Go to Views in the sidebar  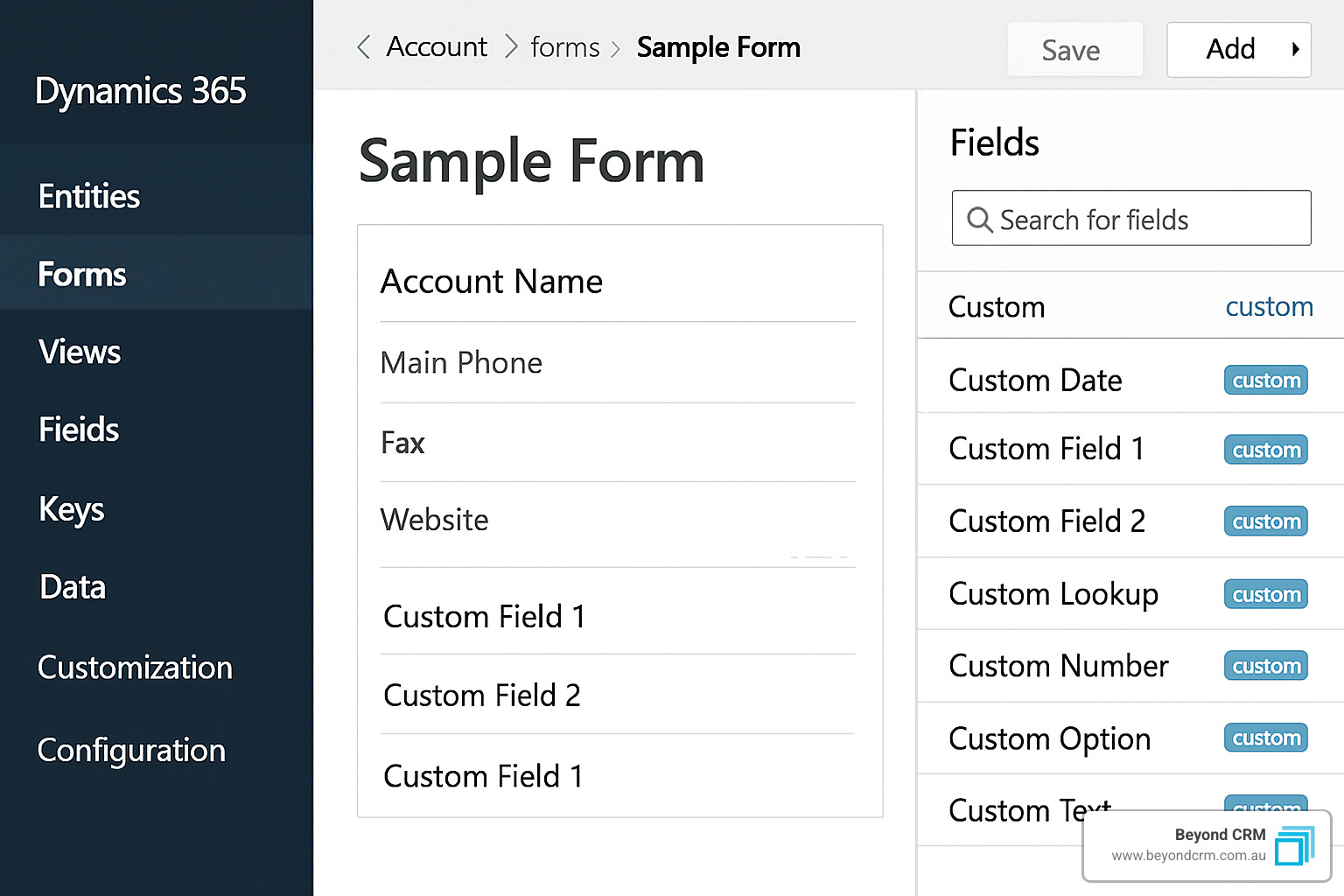tap(80, 353)
